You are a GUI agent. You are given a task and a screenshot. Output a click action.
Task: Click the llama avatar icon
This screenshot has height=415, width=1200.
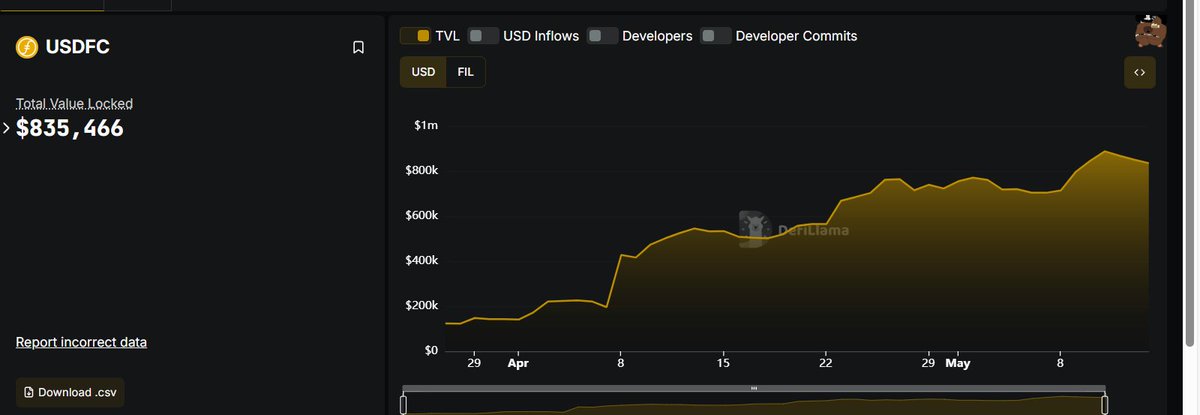tap(1150, 32)
